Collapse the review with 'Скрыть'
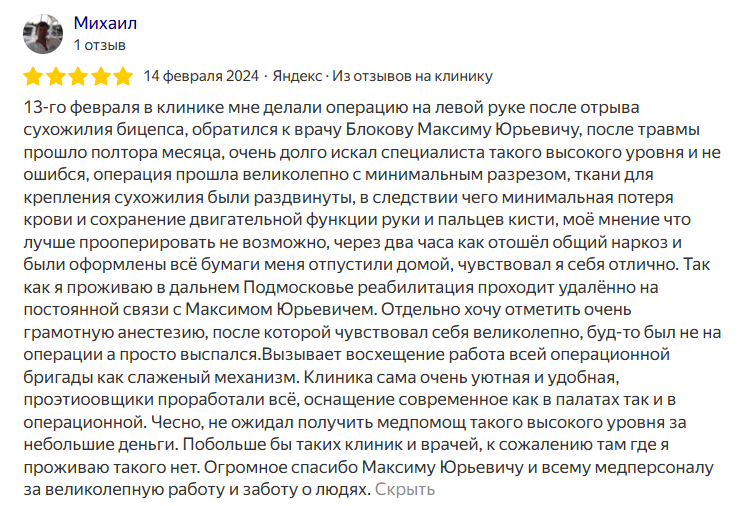This screenshot has width=744, height=506. (x=405, y=490)
